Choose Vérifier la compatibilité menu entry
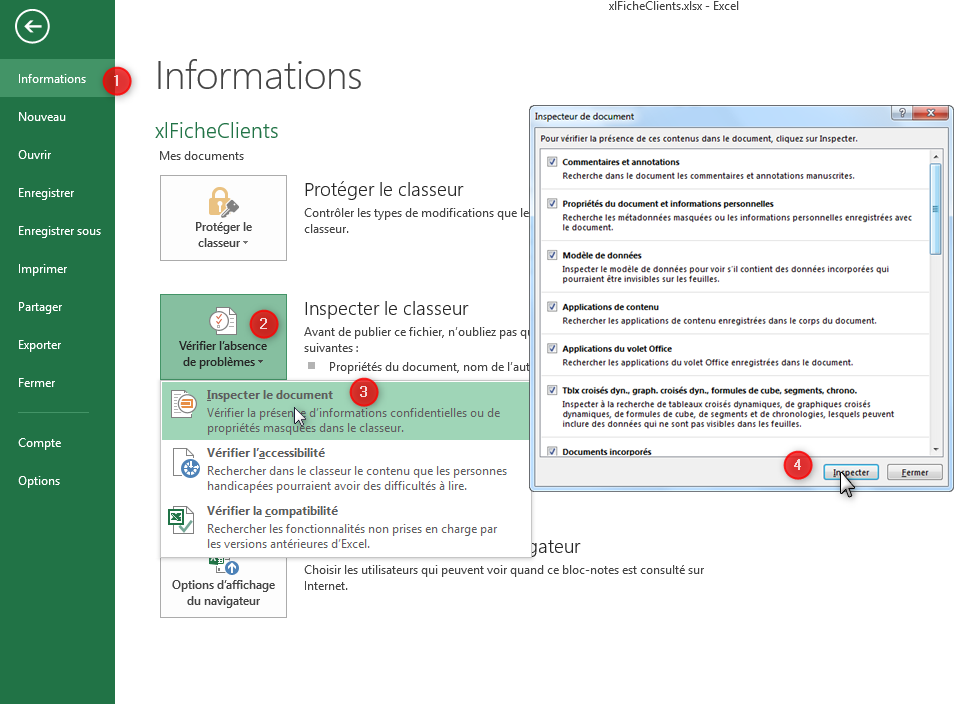The width and height of the screenshot is (959, 704). [346, 527]
